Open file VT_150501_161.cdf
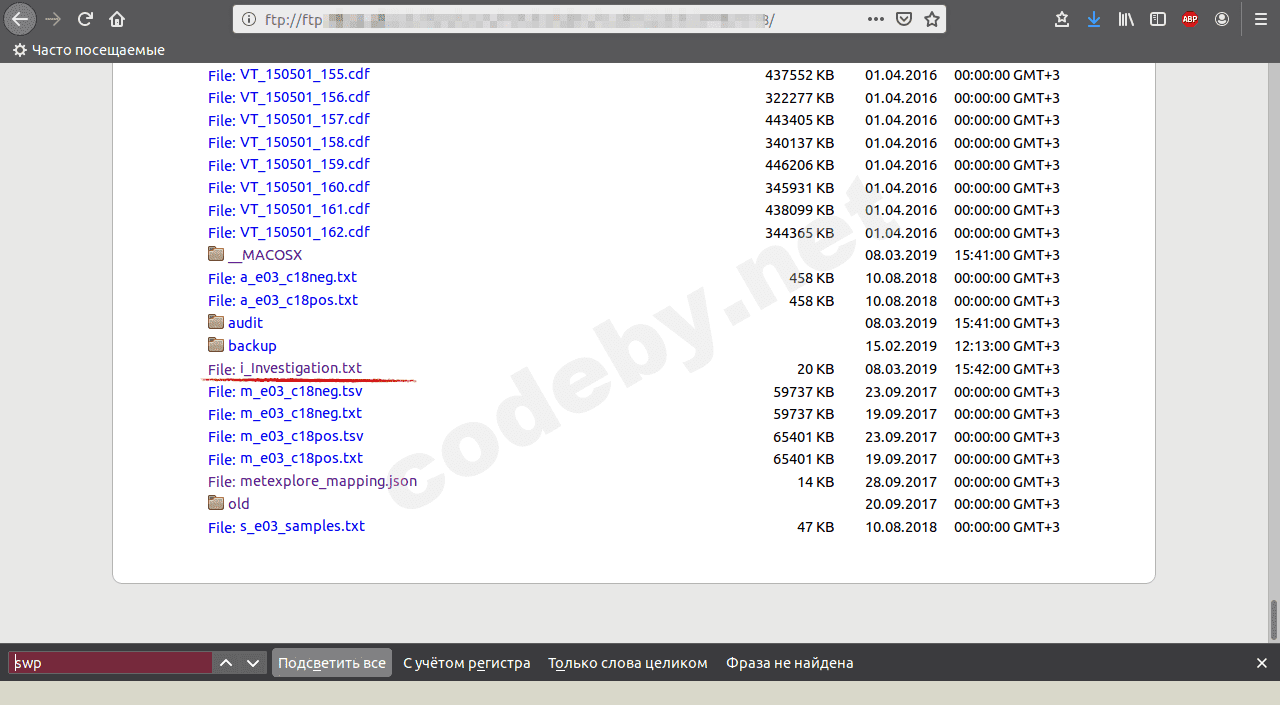 [x=305, y=209]
